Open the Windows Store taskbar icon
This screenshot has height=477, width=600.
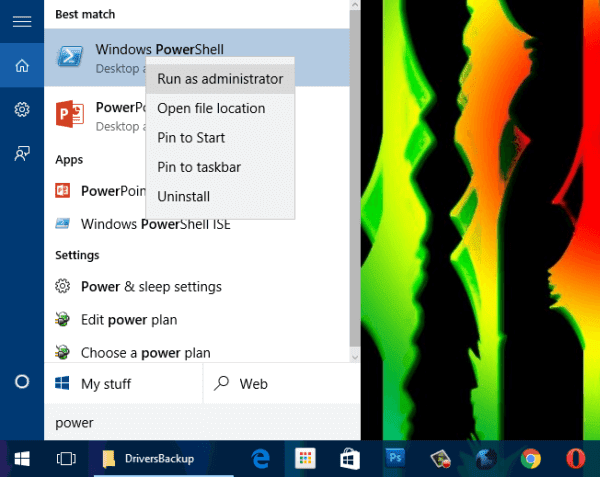coord(350,459)
